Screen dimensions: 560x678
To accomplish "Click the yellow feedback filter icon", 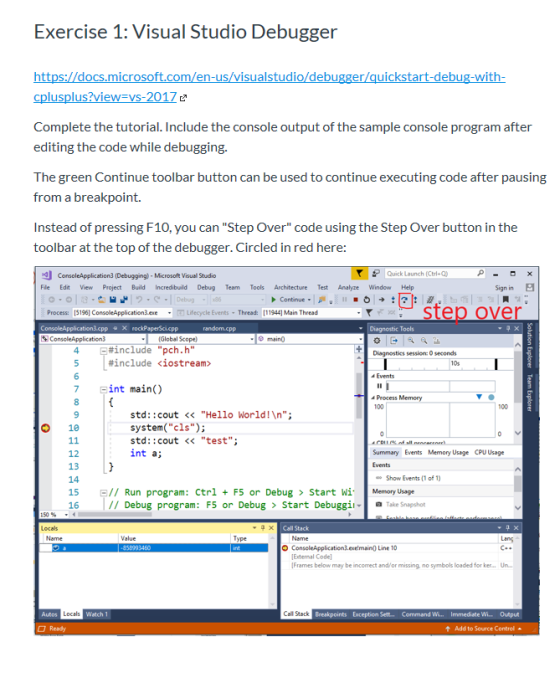I will [x=359, y=273].
